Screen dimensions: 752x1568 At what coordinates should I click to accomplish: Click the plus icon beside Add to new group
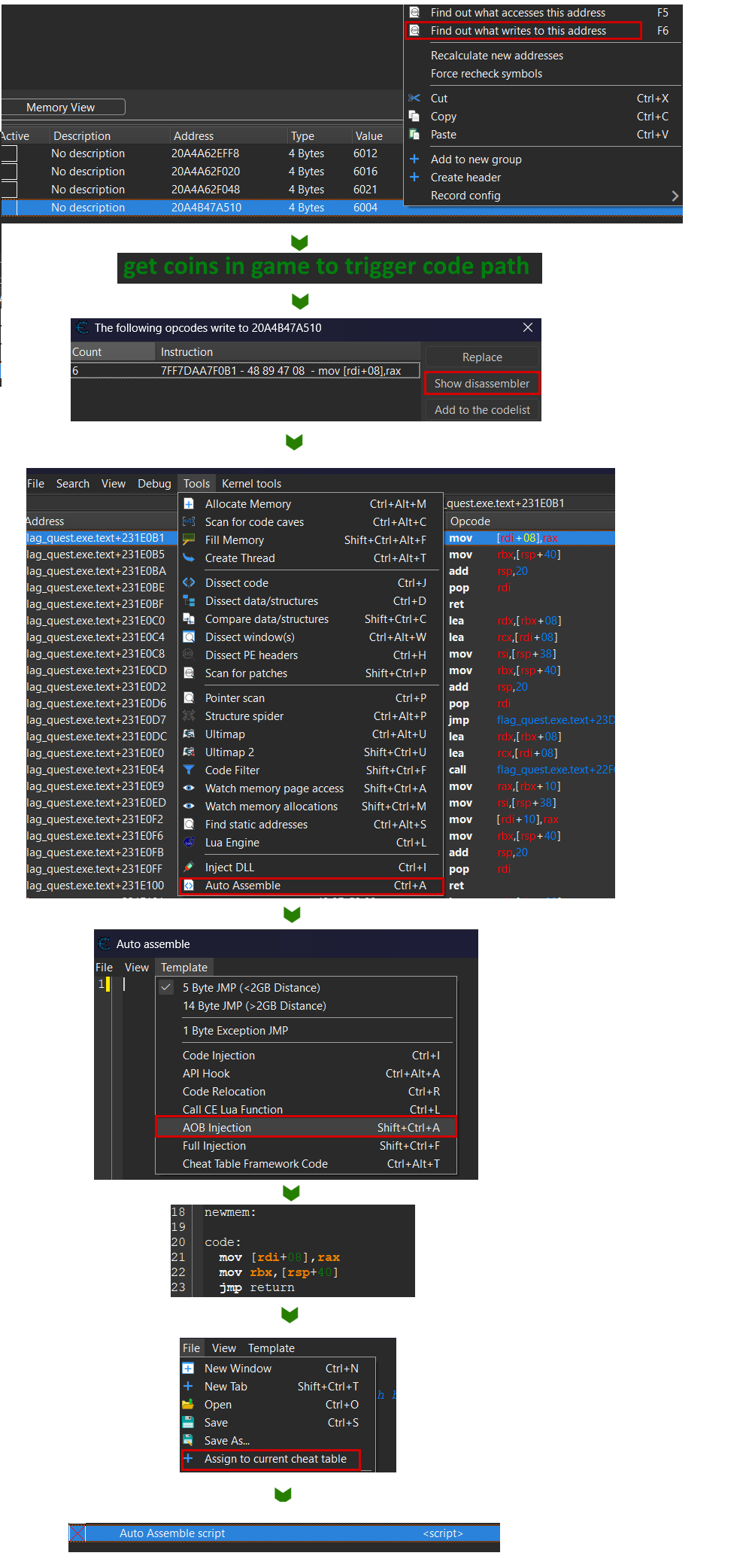coord(414,159)
